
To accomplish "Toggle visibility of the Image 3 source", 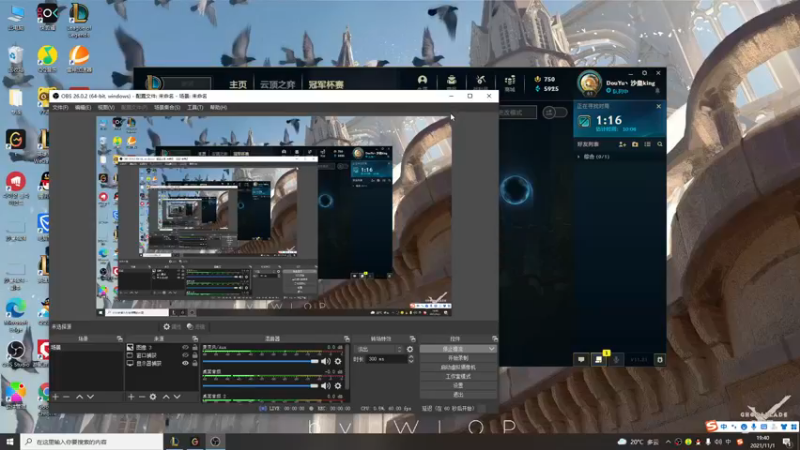I will [x=185, y=347].
